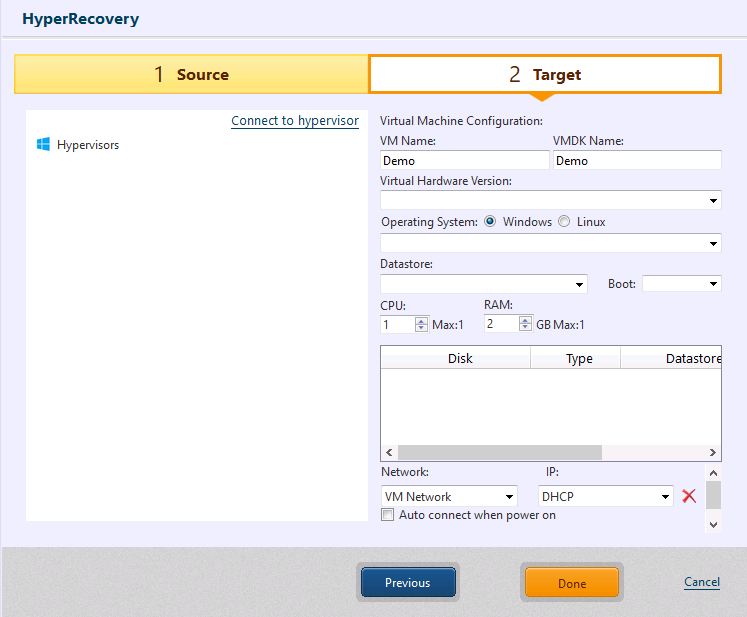Switch to the Source step tab
The image size is (747, 617).
[191, 75]
